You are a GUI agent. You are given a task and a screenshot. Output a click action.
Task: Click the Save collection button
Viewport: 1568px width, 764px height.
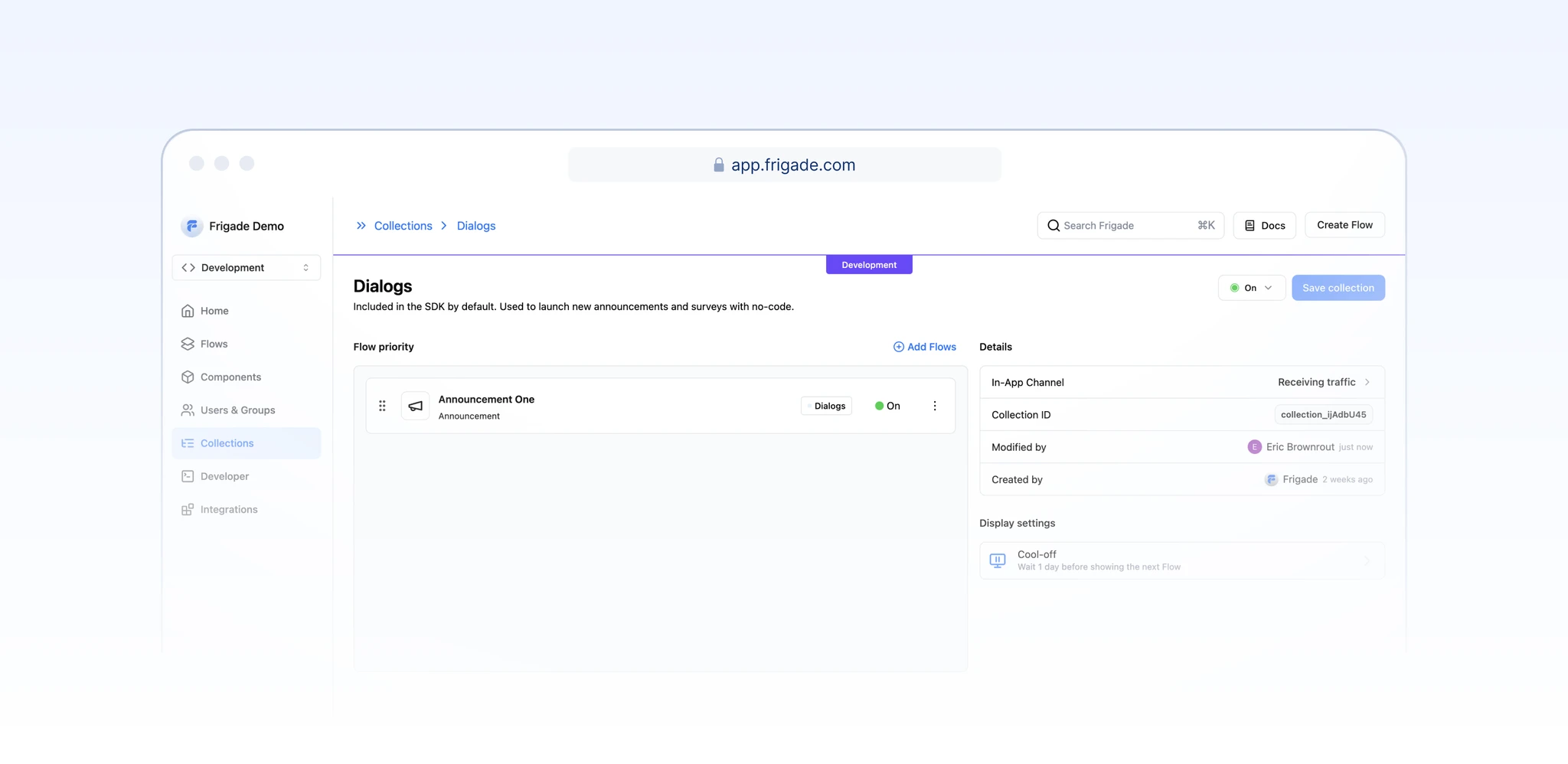(1338, 288)
